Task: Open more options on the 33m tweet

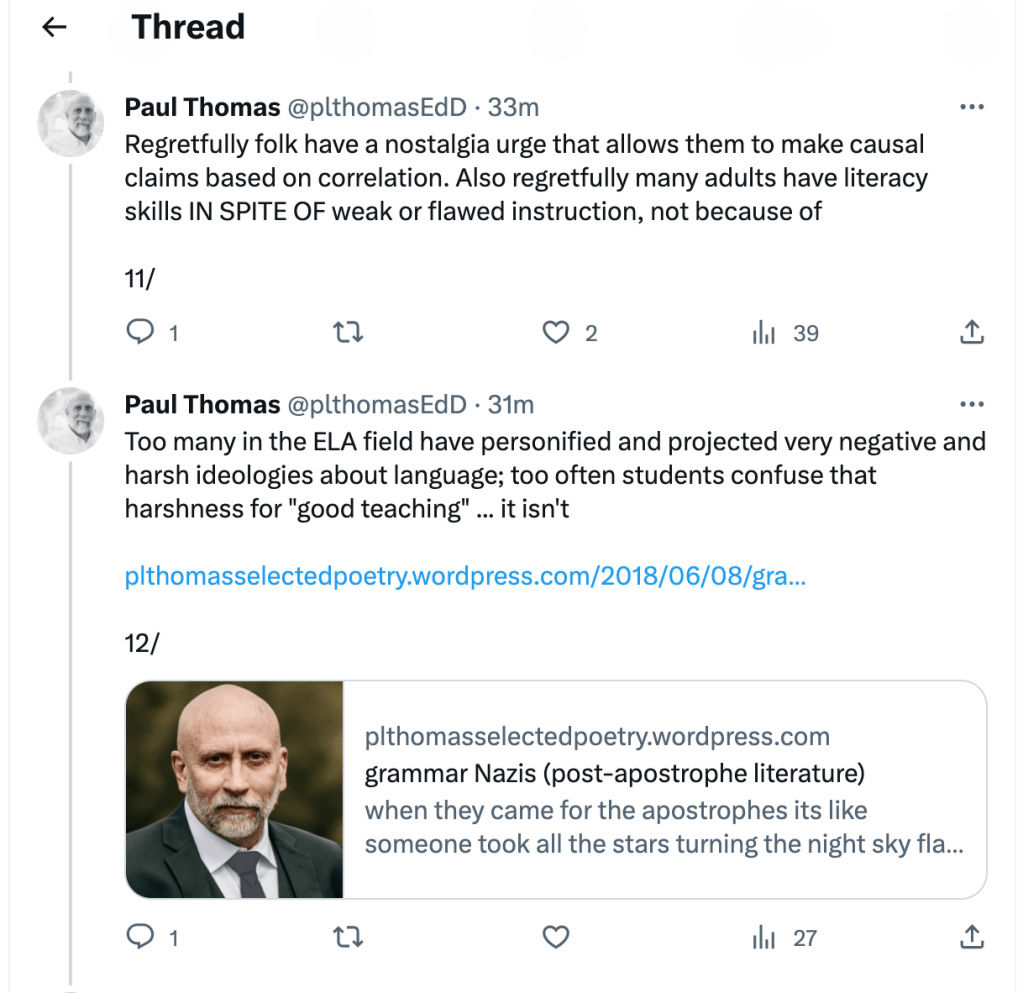Action: pyautogui.click(x=972, y=108)
